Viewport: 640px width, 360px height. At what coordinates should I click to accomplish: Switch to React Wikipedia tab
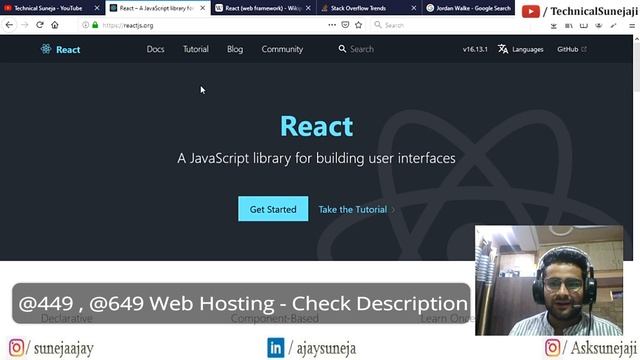[263, 8]
